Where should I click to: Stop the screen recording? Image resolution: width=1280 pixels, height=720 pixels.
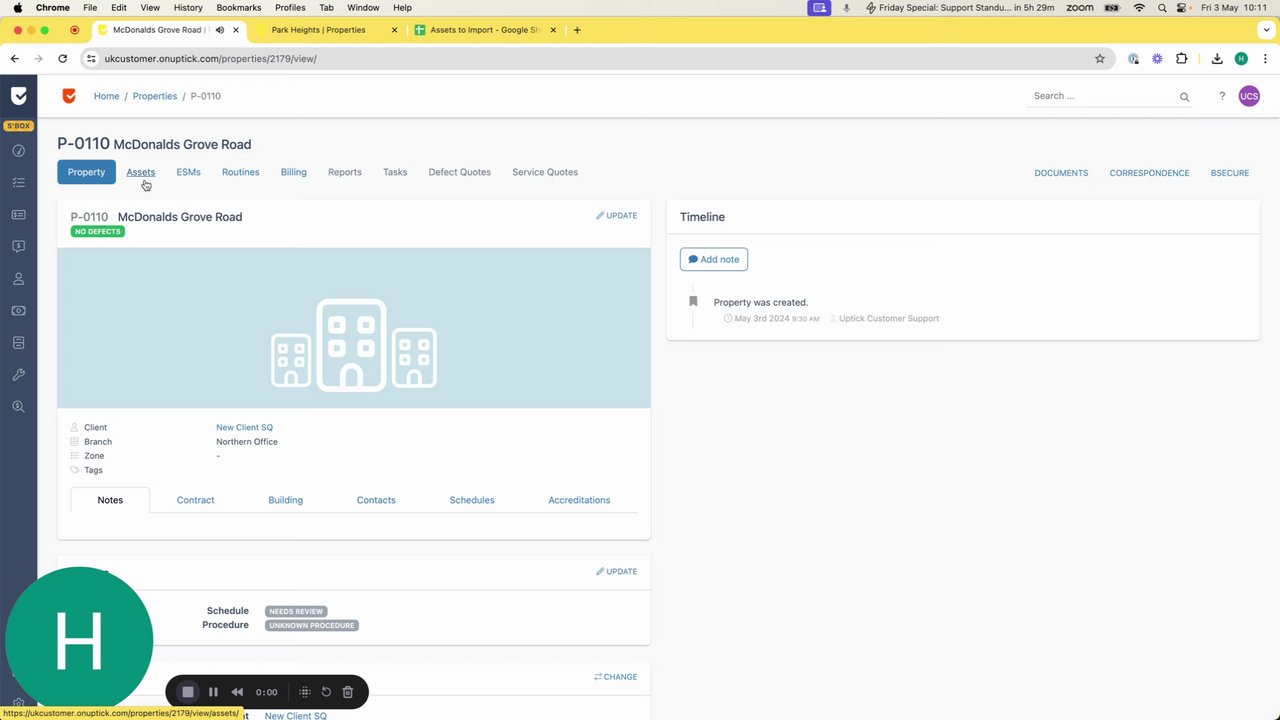[187, 692]
